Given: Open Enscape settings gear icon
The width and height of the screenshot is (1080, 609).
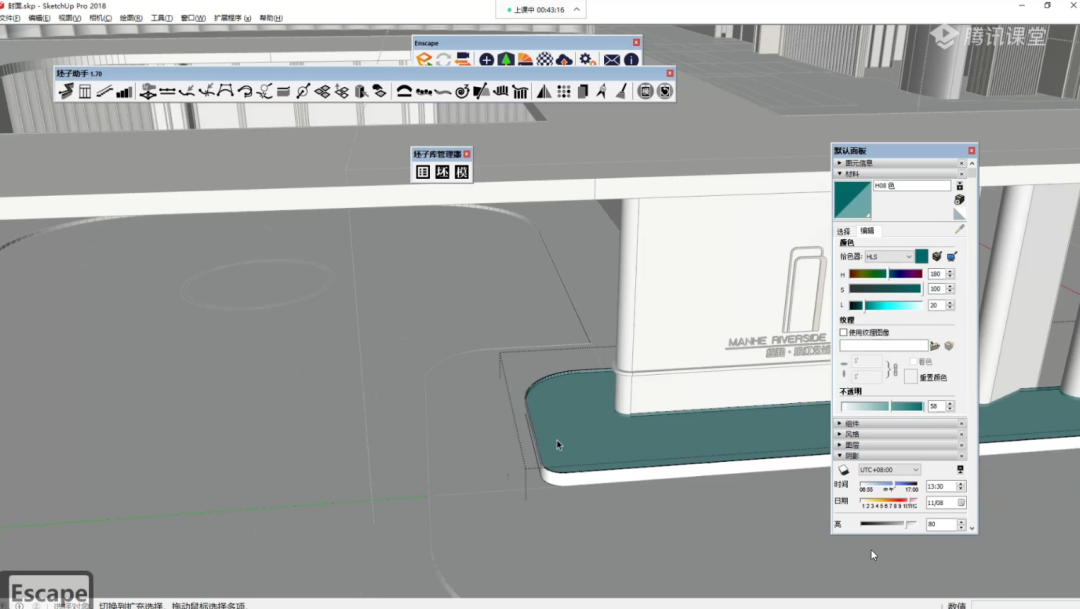Looking at the screenshot, I should pyautogui.click(x=587, y=60).
